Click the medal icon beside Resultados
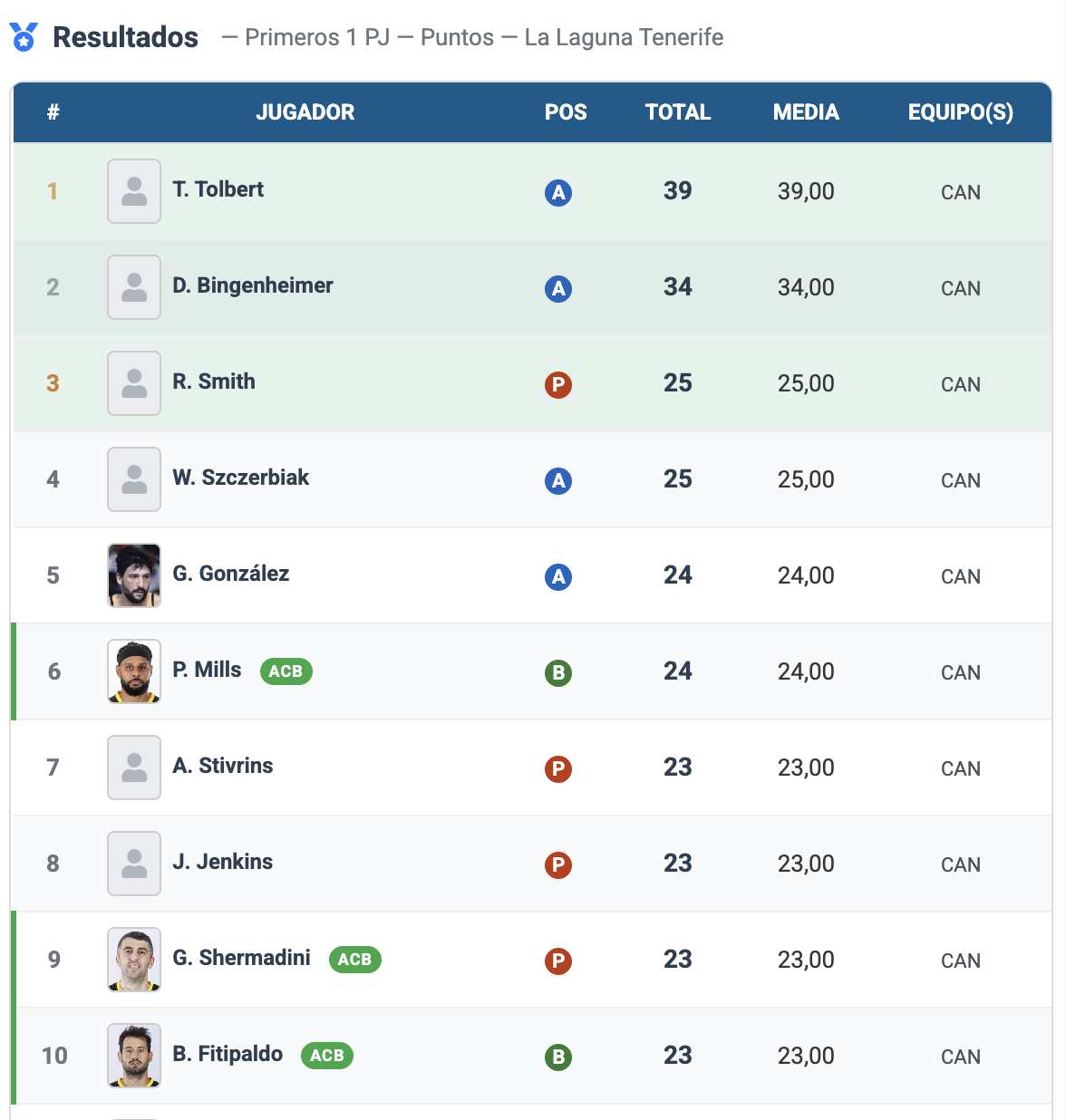The width and height of the screenshot is (1066, 1120). (x=24, y=37)
